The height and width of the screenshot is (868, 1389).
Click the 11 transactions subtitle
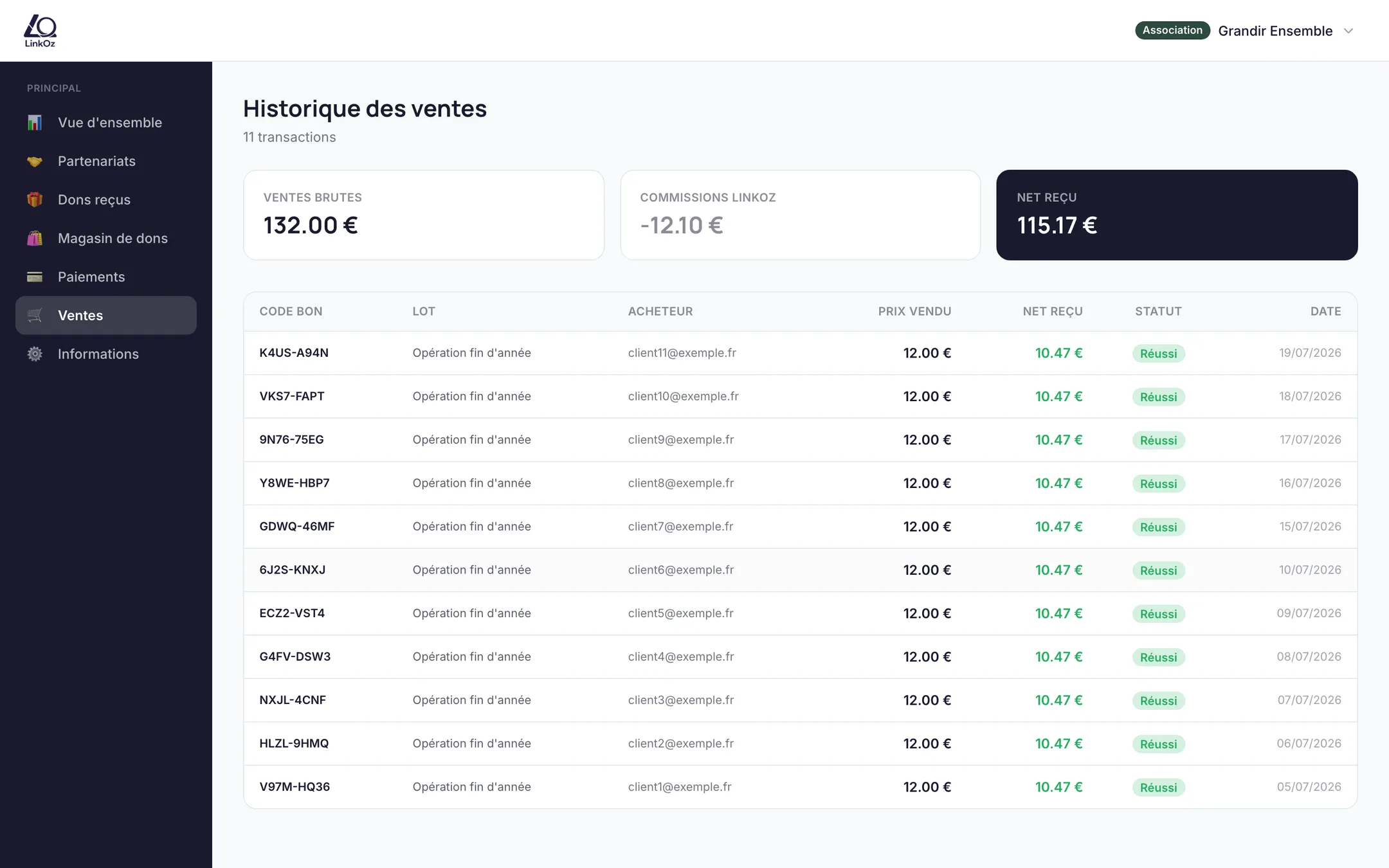click(x=289, y=137)
